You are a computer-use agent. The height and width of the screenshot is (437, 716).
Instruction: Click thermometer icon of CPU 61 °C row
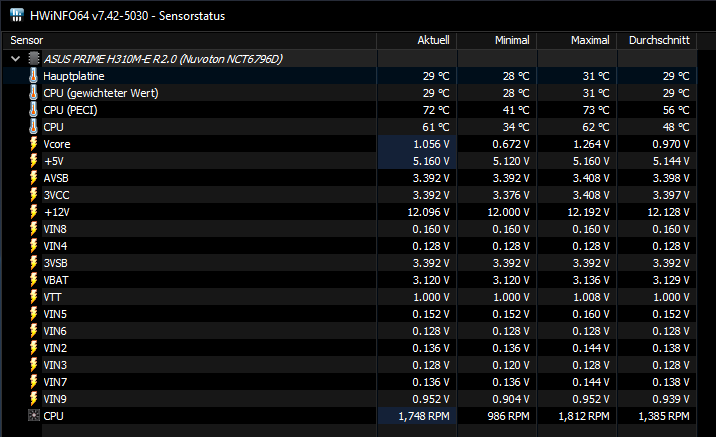(x=33, y=127)
